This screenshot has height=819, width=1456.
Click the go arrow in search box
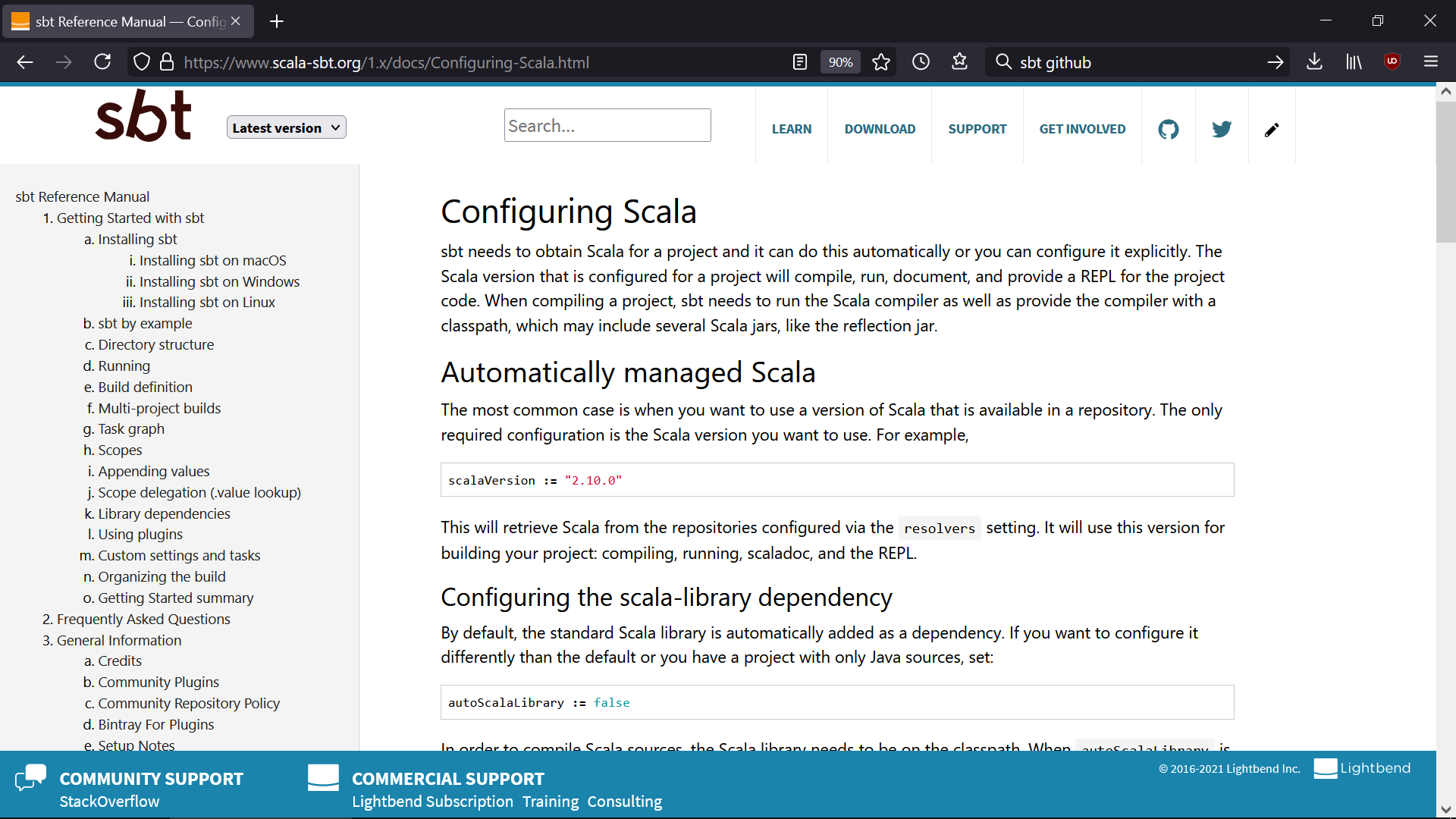pos(1276,62)
